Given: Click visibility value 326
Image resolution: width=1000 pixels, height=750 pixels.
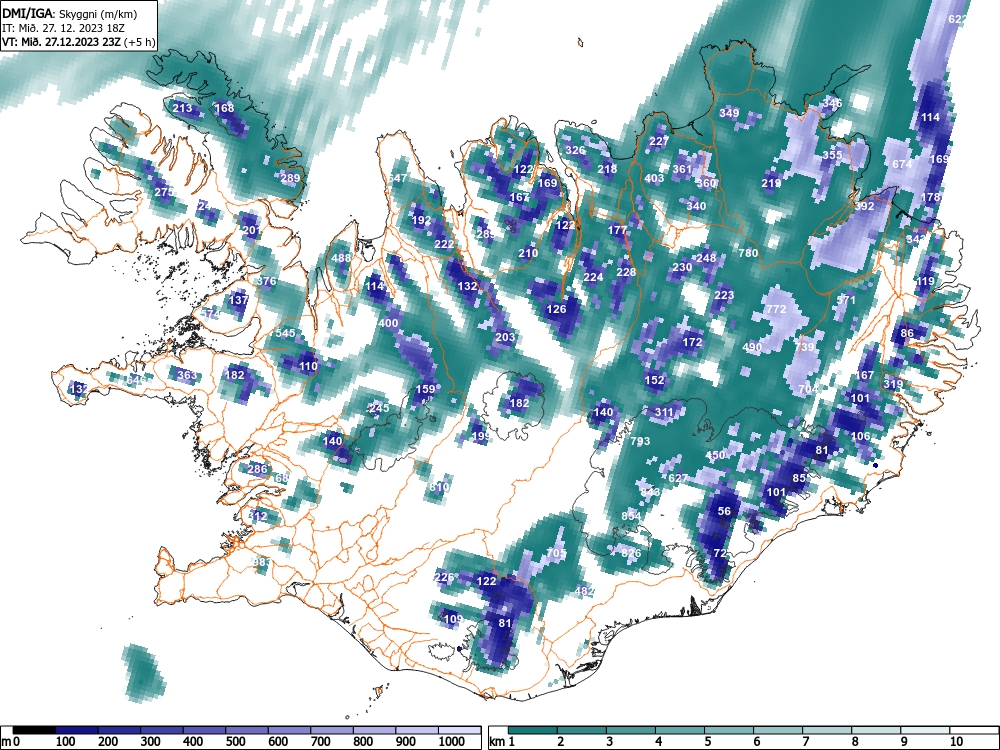Looking at the screenshot, I should pos(575,150).
